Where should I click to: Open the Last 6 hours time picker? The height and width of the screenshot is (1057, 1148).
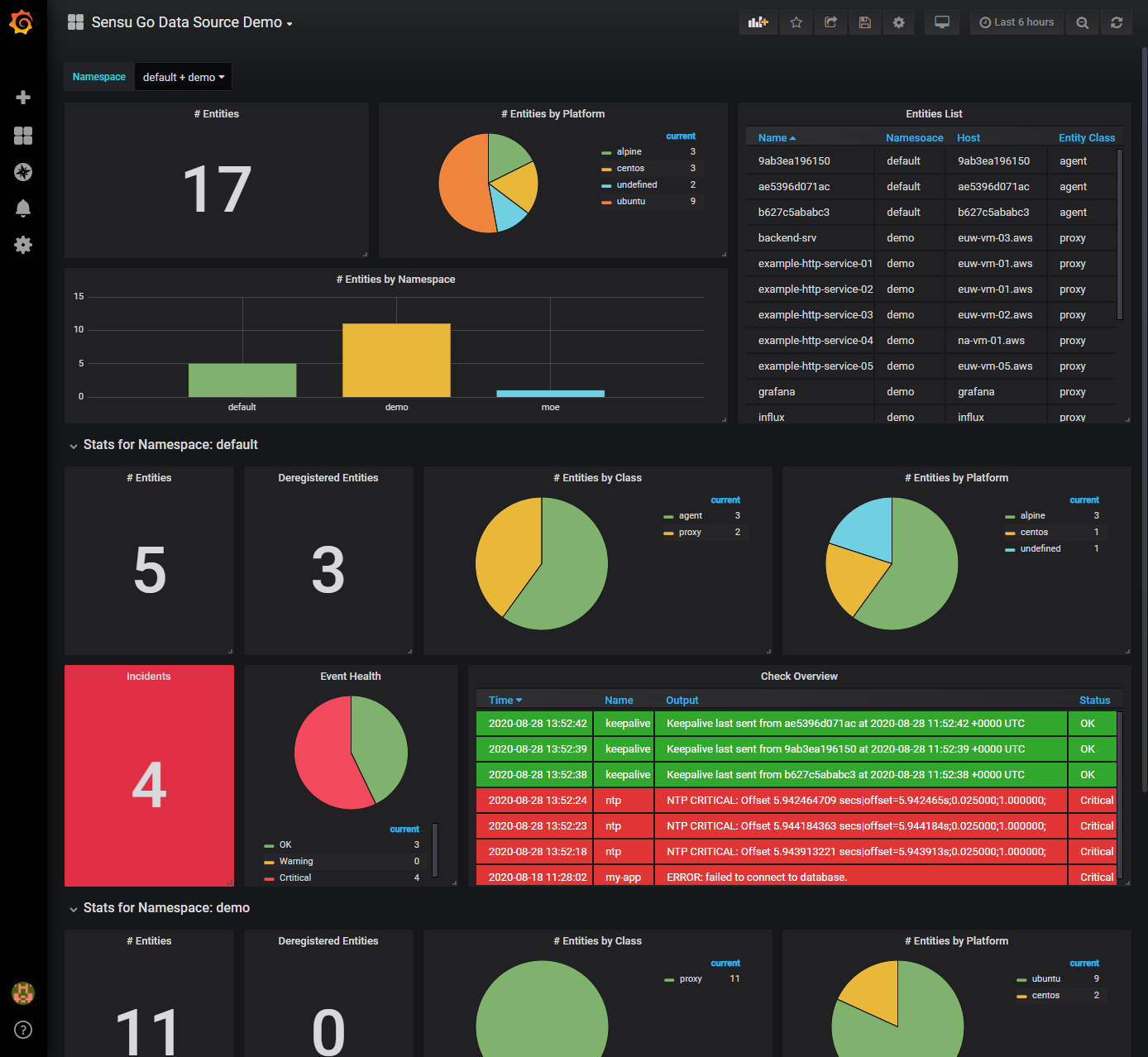click(x=1017, y=22)
